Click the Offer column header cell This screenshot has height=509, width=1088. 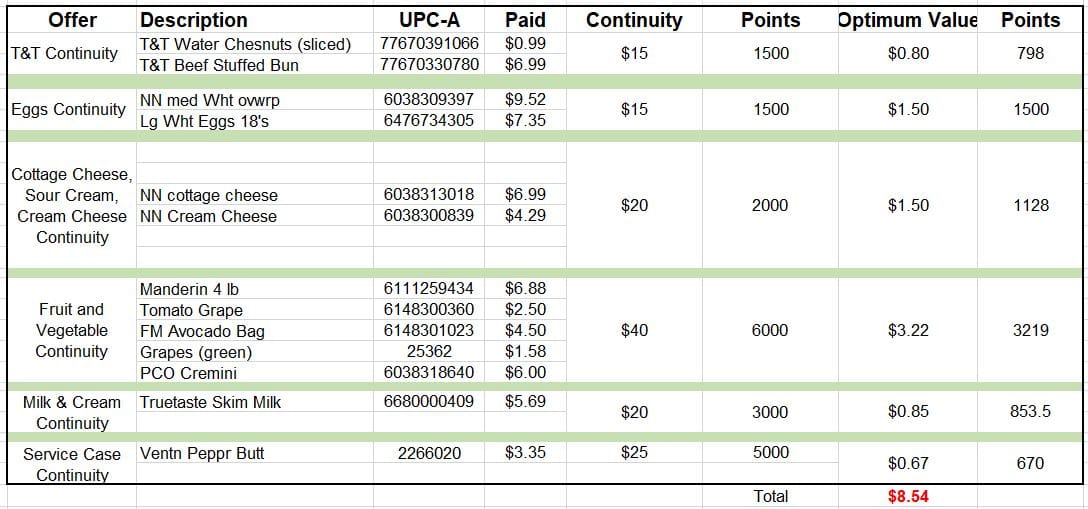pos(72,20)
